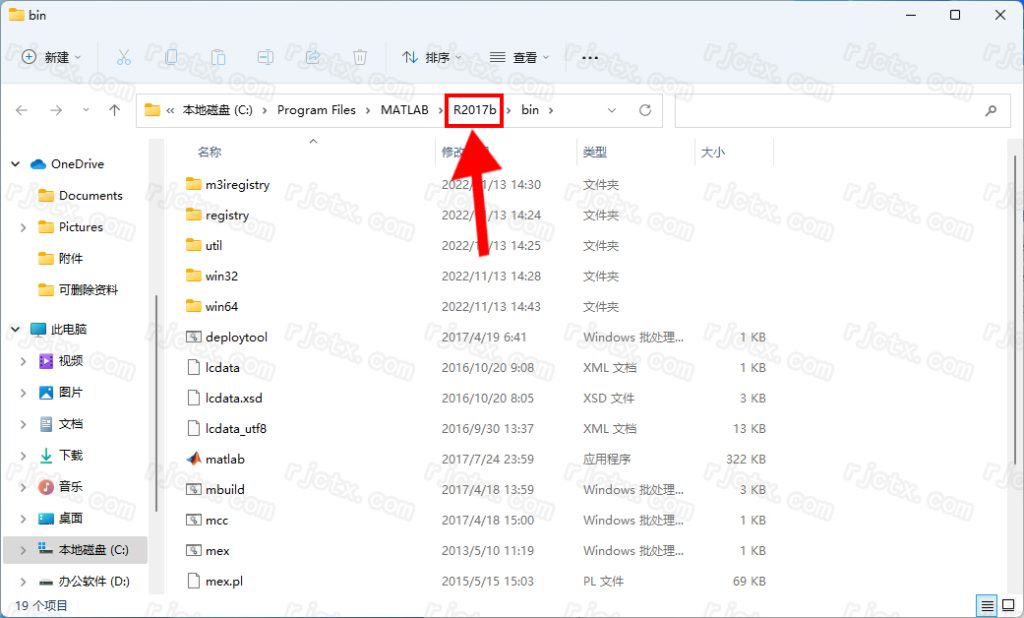
Task: Click the Rename icon in toolbar
Action: pyautogui.click(x=265, y=58)
